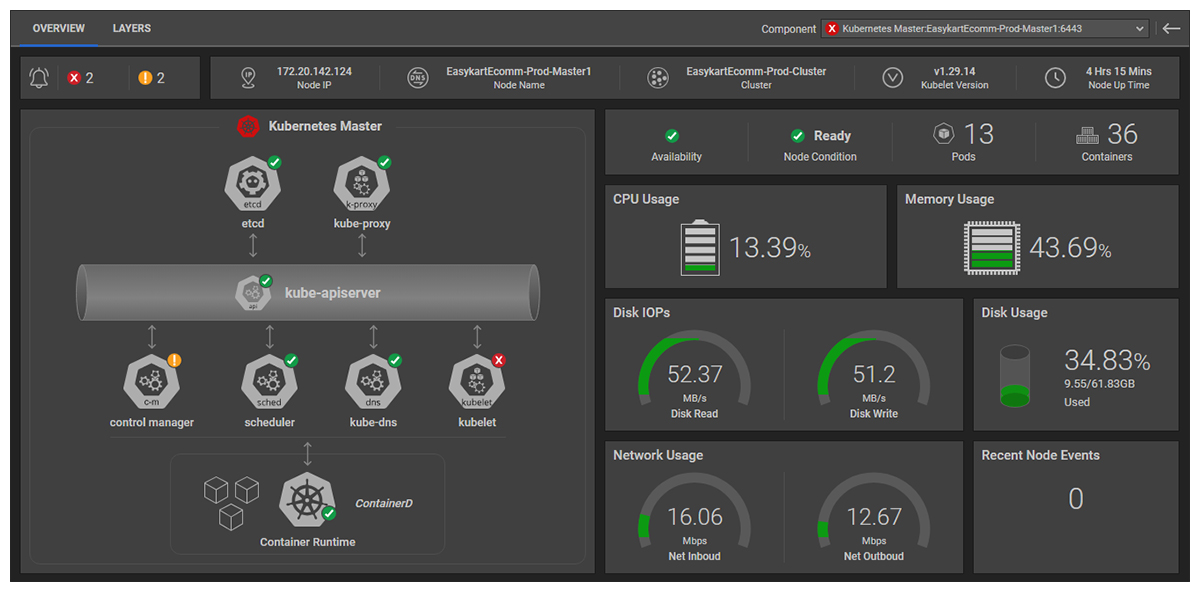
Task: Click the etcd component icon
Action: pyautogui.click(x=252, y=184)
